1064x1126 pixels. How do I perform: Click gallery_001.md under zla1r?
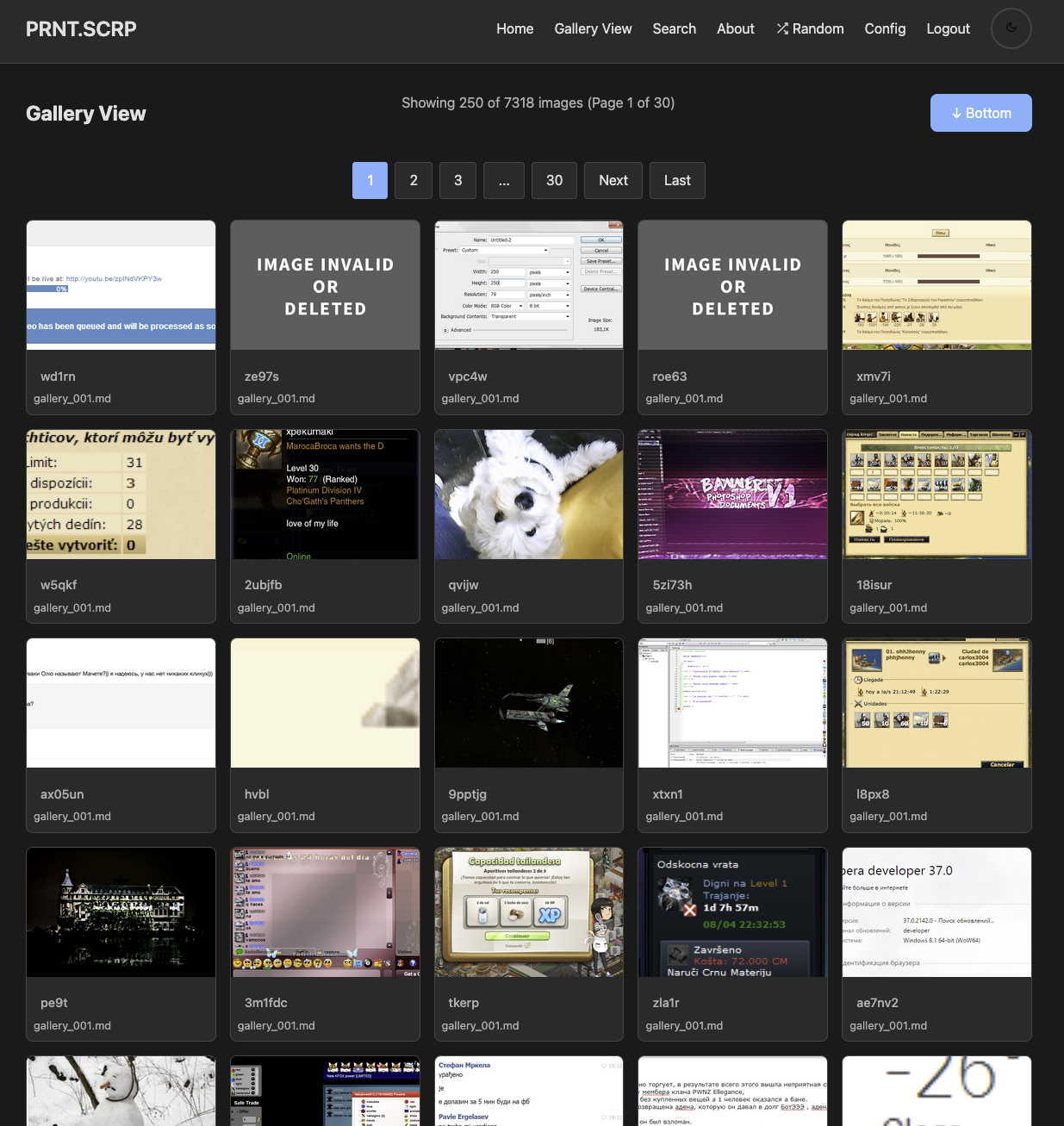[684, 1025]
